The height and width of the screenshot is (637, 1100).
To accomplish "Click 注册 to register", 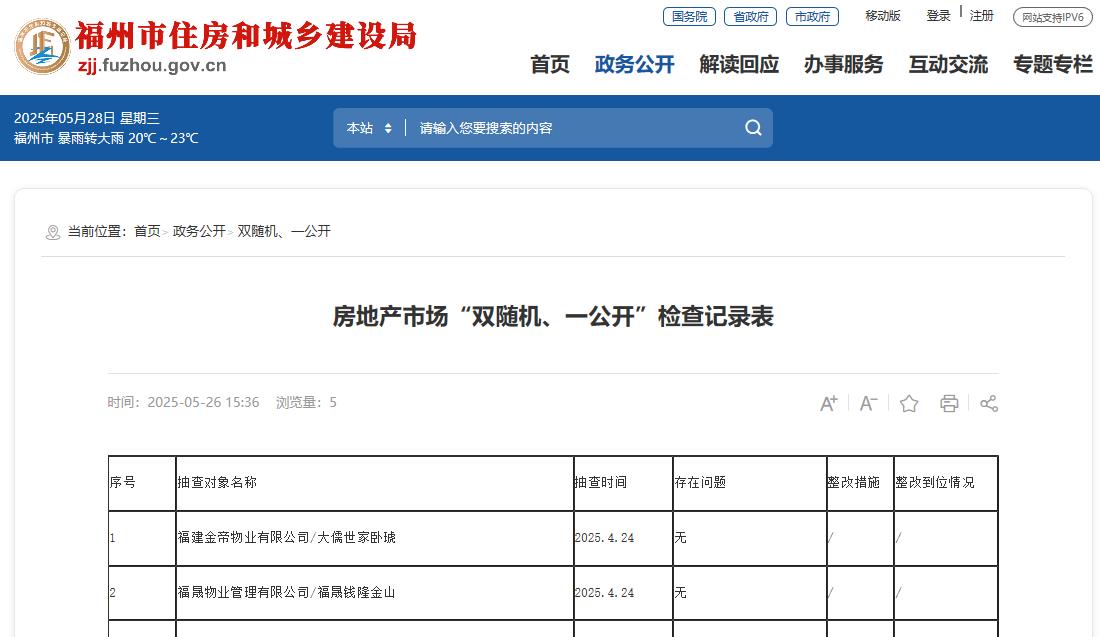I will (x=981, y=16).
